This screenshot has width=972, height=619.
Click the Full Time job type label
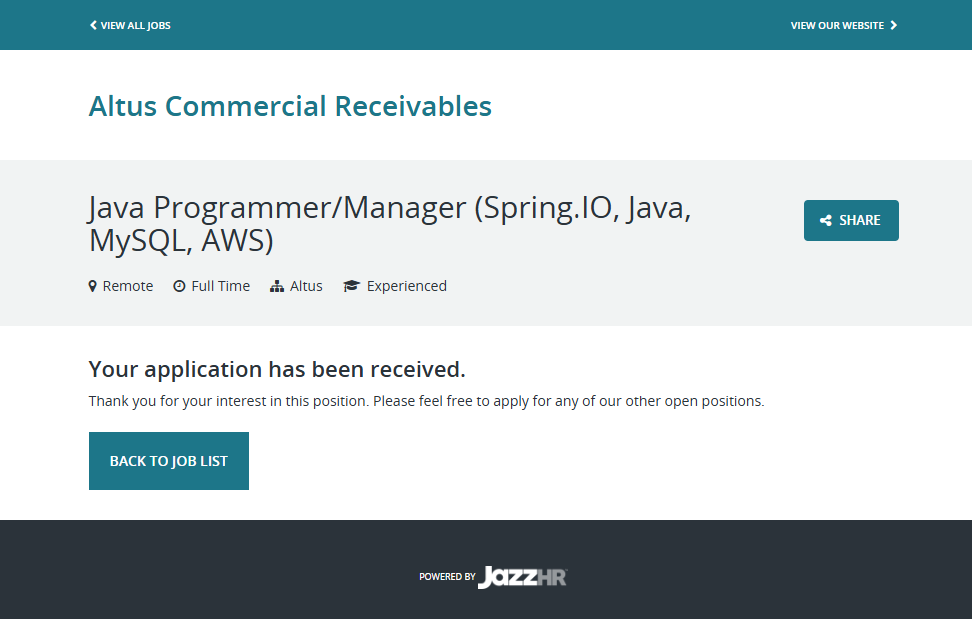pyautogui.click(x=221, y=286)
